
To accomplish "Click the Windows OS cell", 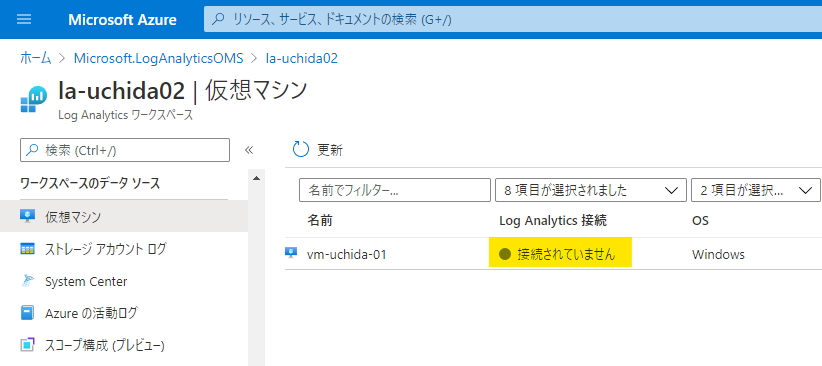I will coord(718,254).
